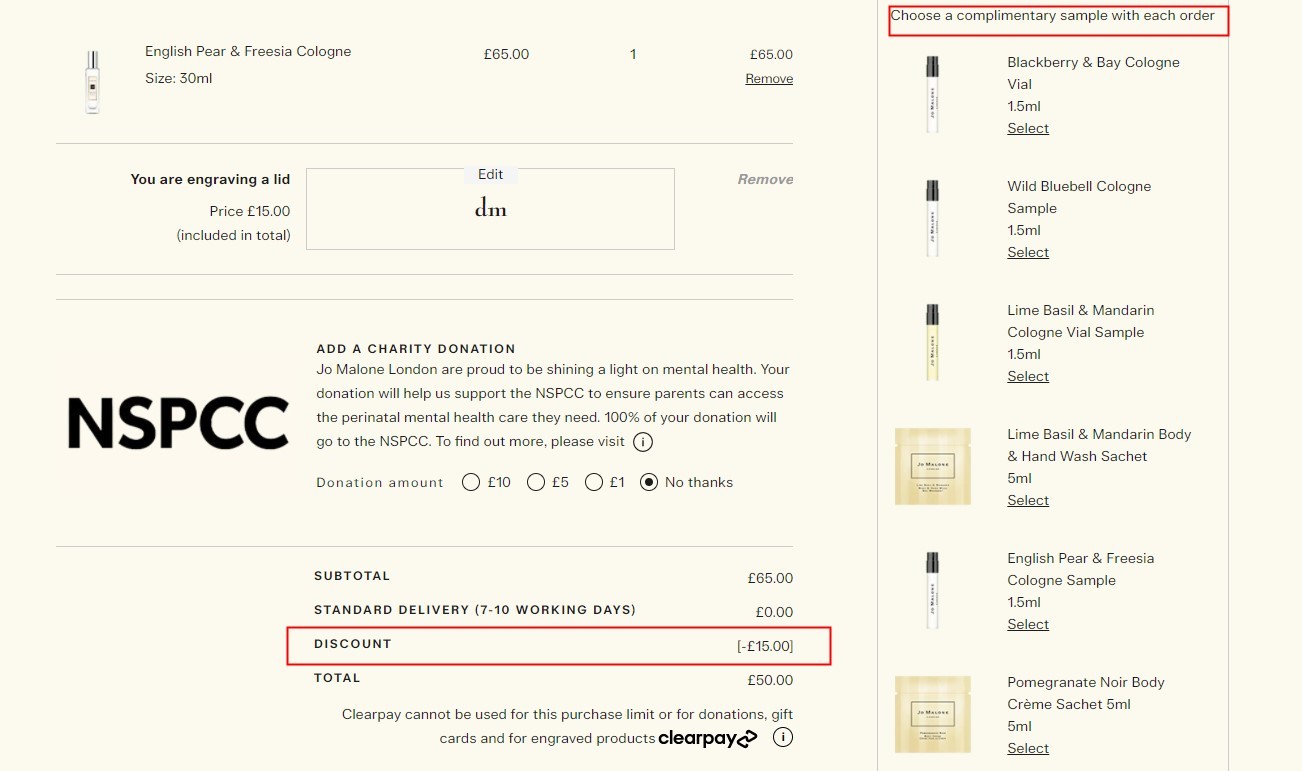Click the 'Price £15.00' engraving text
The image size is (1302, 771).
click(x=250, y=211)
